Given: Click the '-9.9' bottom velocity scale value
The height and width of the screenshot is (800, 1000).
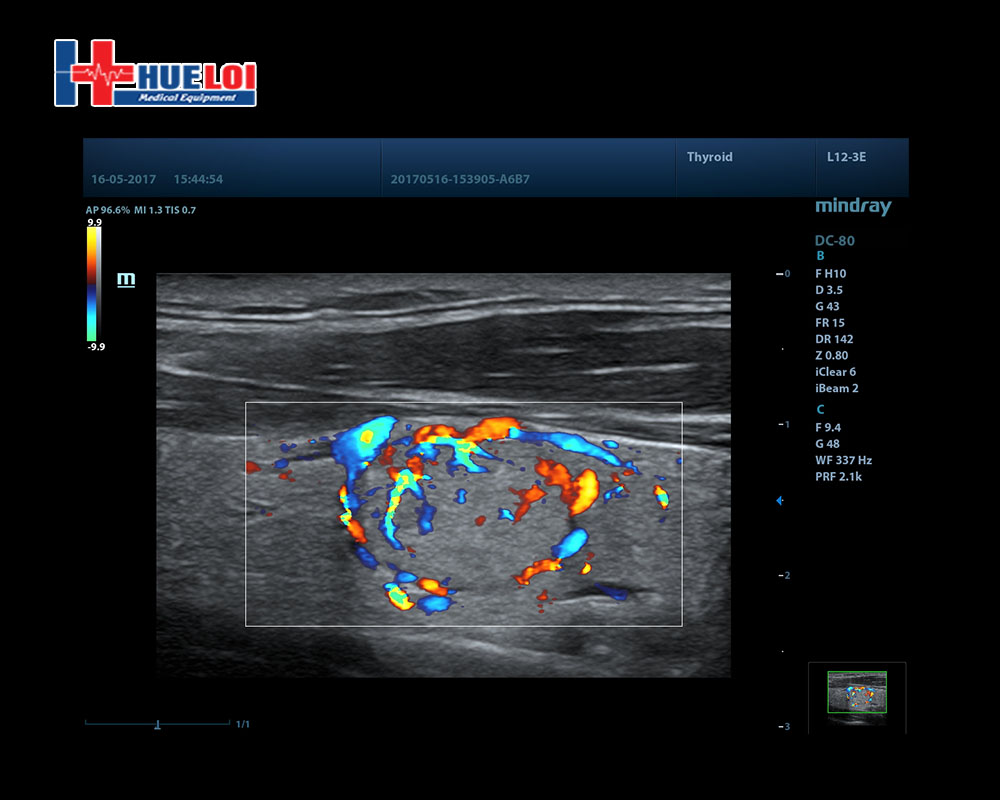Looking at the screenshot, I should tap(96, 347).
